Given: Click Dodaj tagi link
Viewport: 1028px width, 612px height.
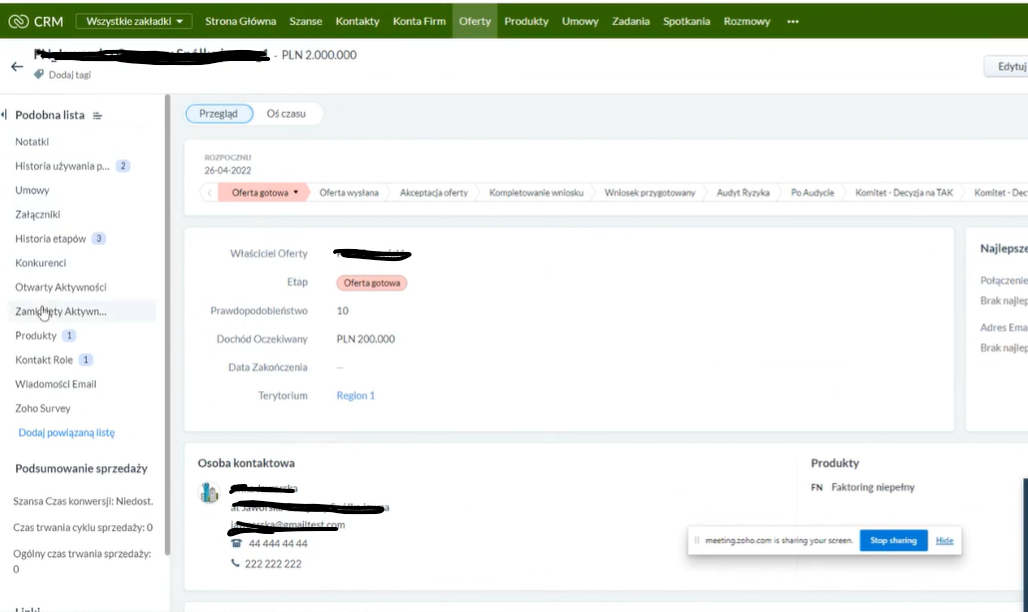Looking at the screenshot, I should [69, 75].
